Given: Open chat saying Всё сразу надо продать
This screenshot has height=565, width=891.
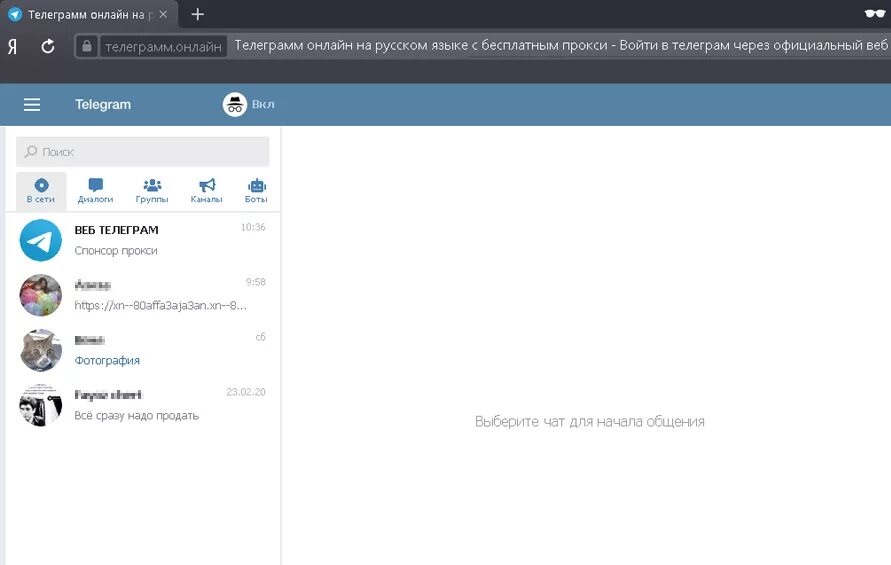Looking at the screenshot, I should (143, 405).
